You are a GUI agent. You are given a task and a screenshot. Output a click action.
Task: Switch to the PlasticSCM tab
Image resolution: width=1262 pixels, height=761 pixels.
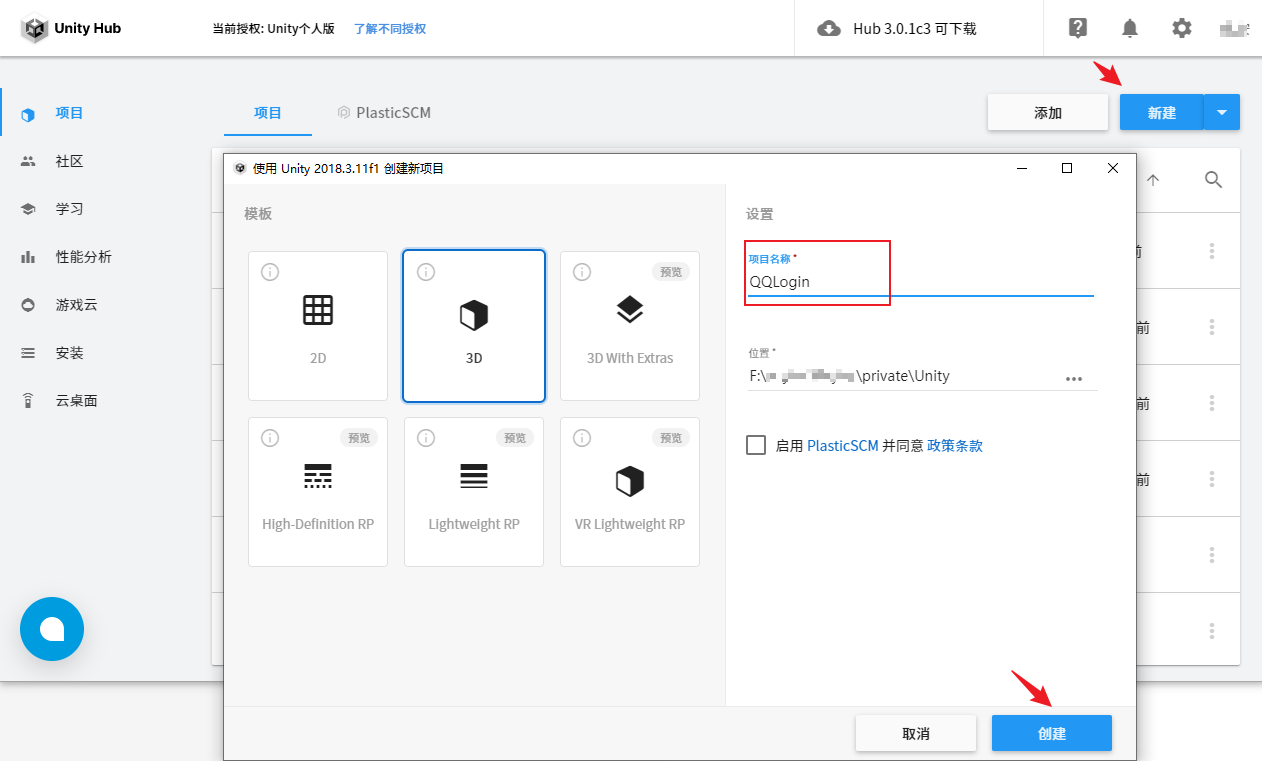[384, 112]
